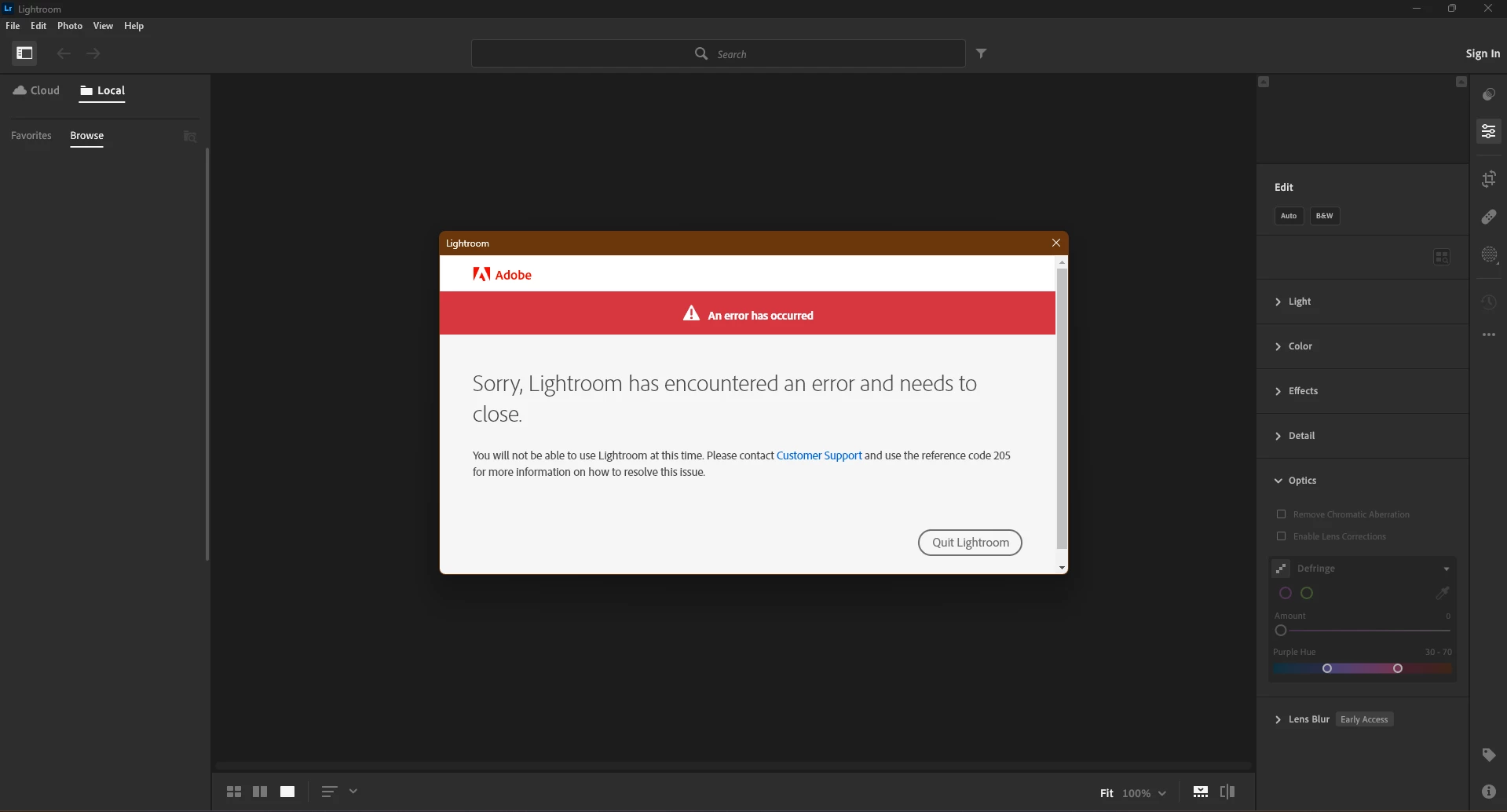Screen dimensions: 1507x812
Task: Open the Masking tool icon
Action: [x=1489, y=255]
